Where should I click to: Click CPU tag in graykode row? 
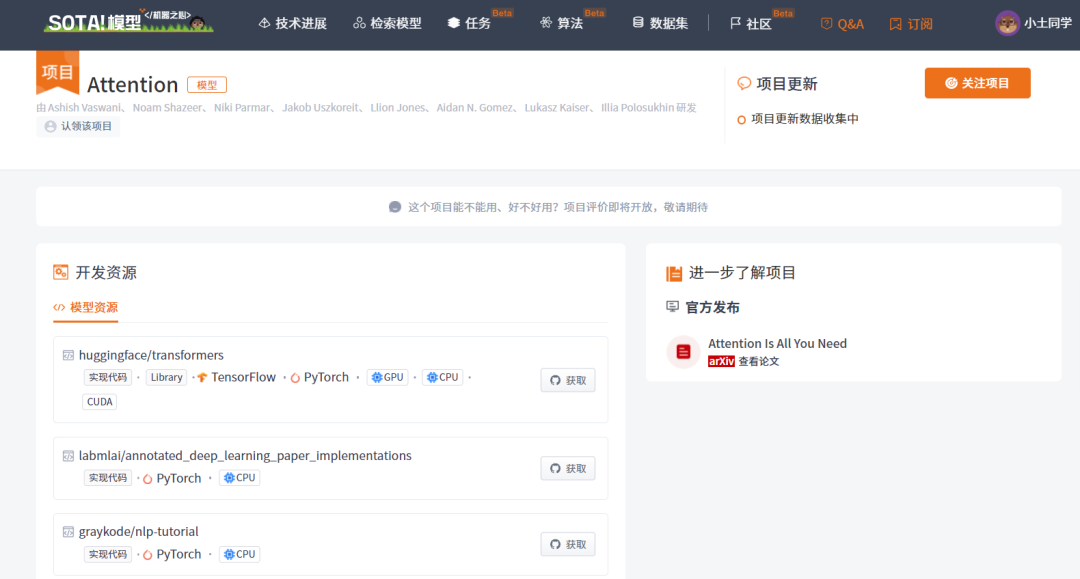239,554
